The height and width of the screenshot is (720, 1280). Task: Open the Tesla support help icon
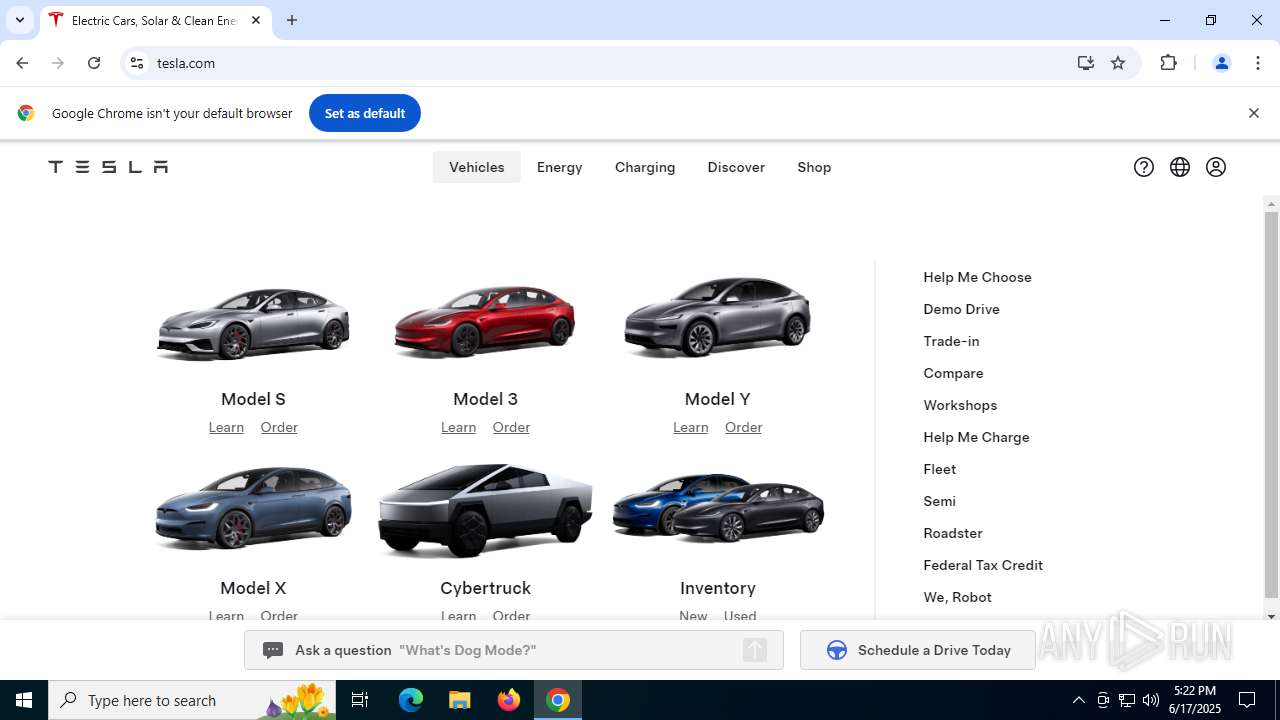coord(1144,167)
